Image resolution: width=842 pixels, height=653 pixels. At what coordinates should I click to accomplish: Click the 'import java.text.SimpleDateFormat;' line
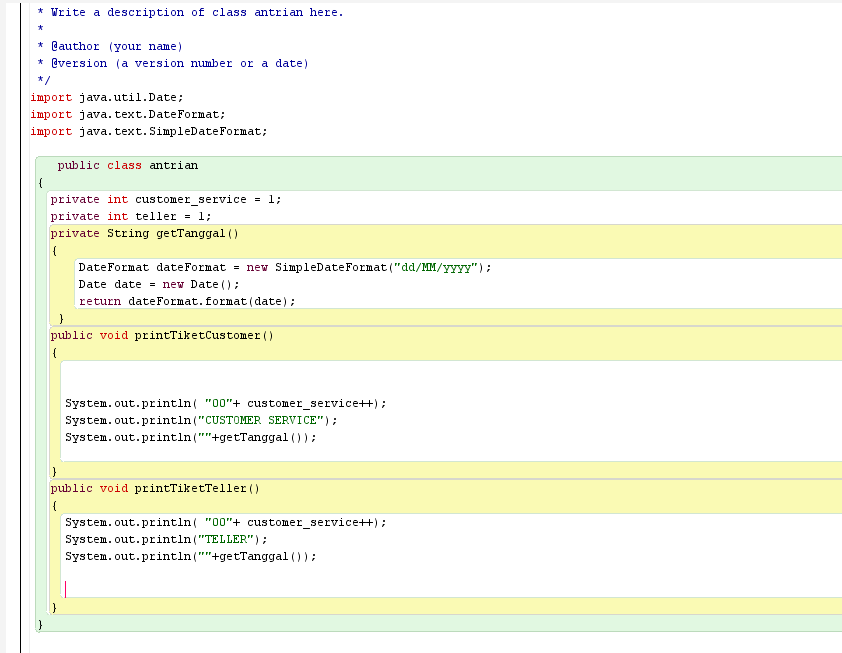click(x=149, y=132)
